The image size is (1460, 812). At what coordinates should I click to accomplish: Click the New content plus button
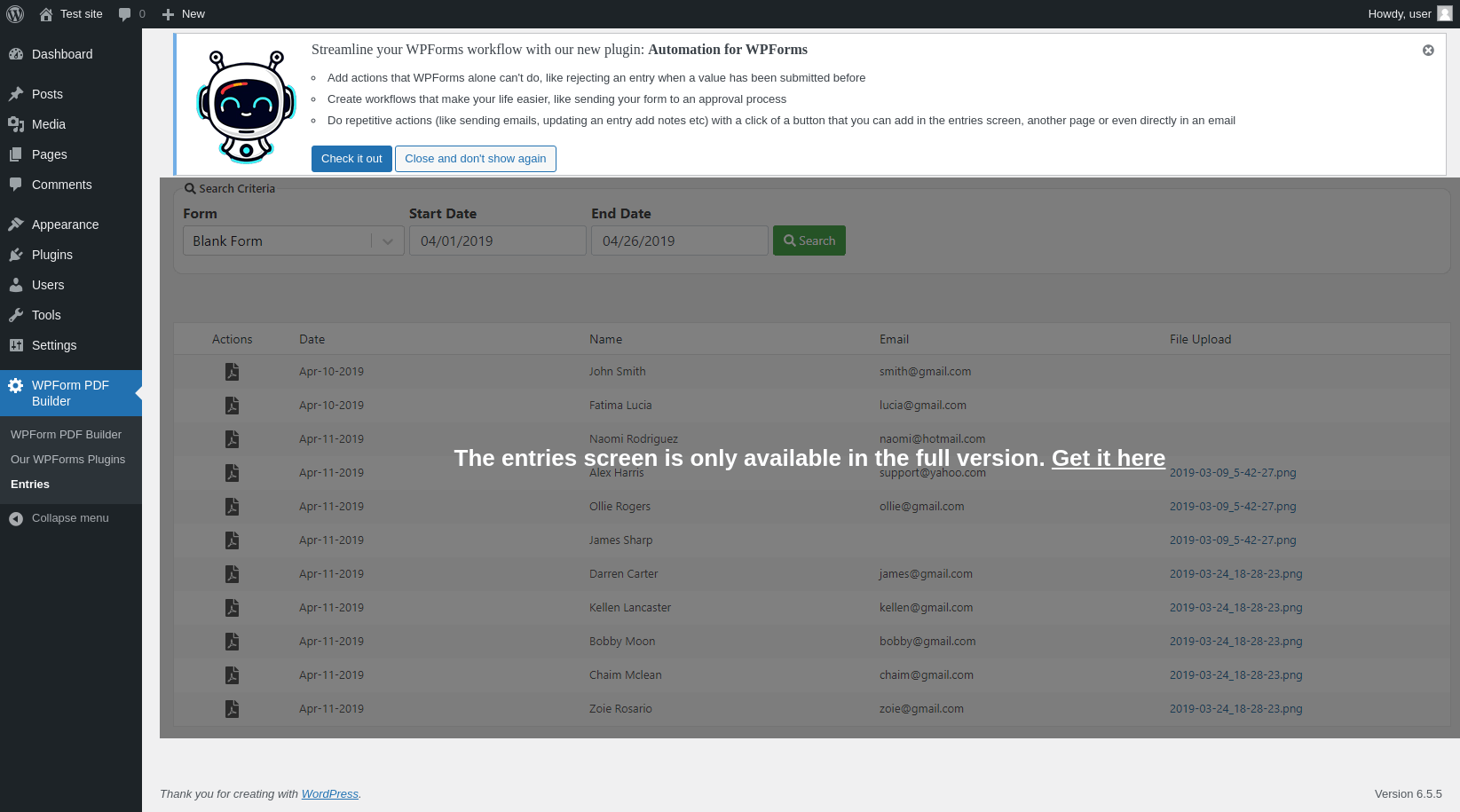pyautogui.click(x=183, y=14)
